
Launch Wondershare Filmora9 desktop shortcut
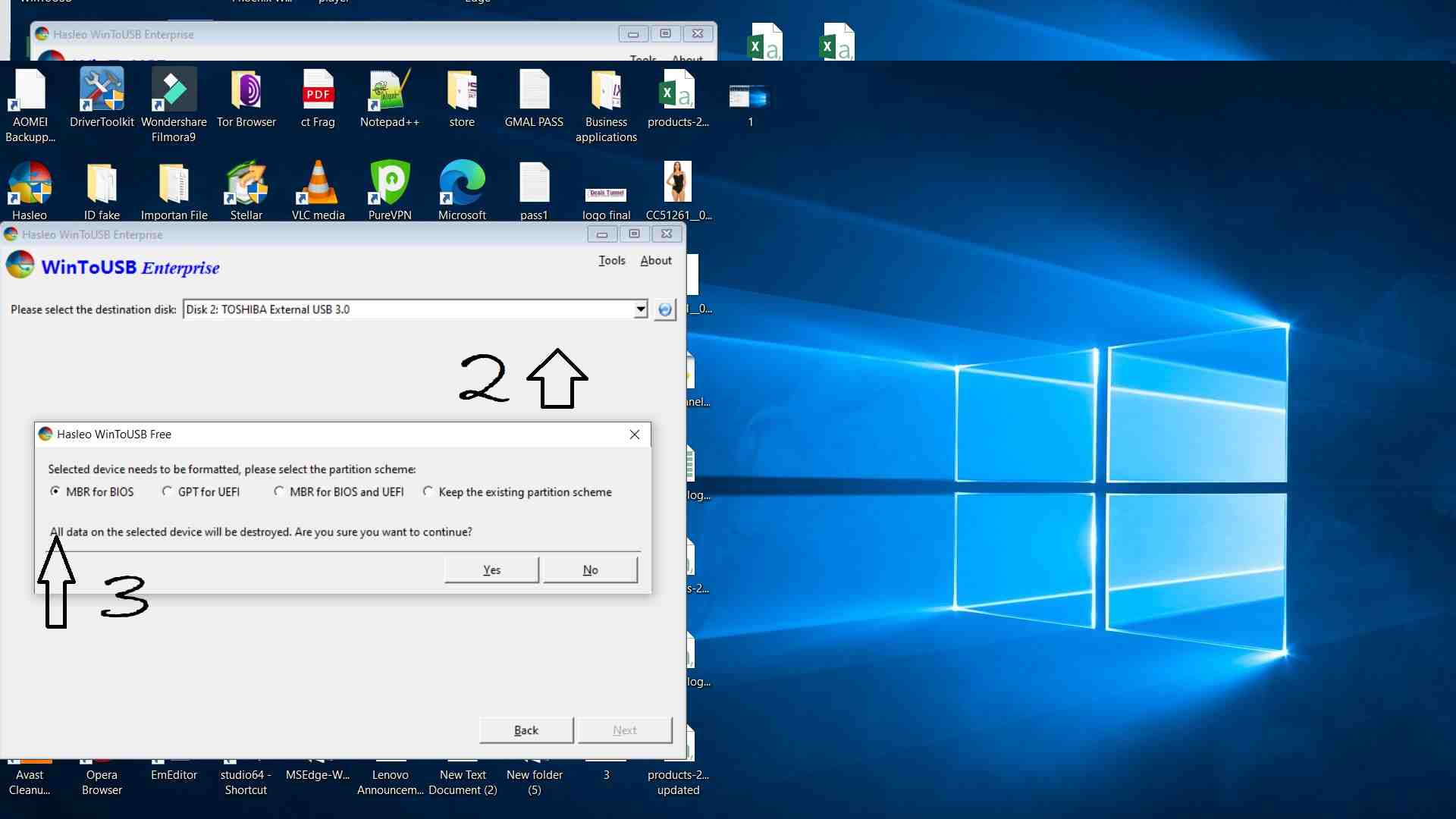(174, 105)
